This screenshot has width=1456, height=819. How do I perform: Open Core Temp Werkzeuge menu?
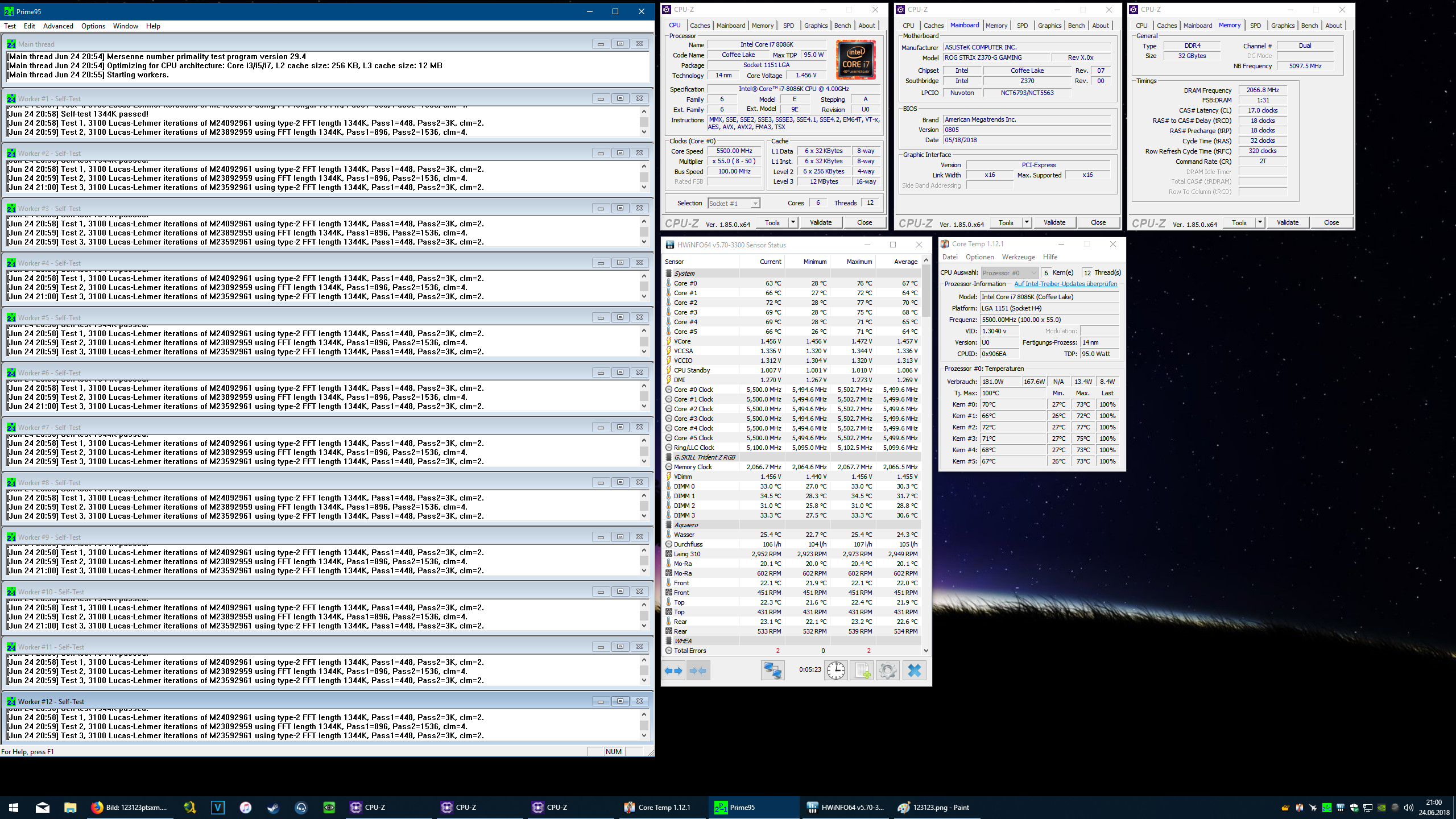[1018, 257]
